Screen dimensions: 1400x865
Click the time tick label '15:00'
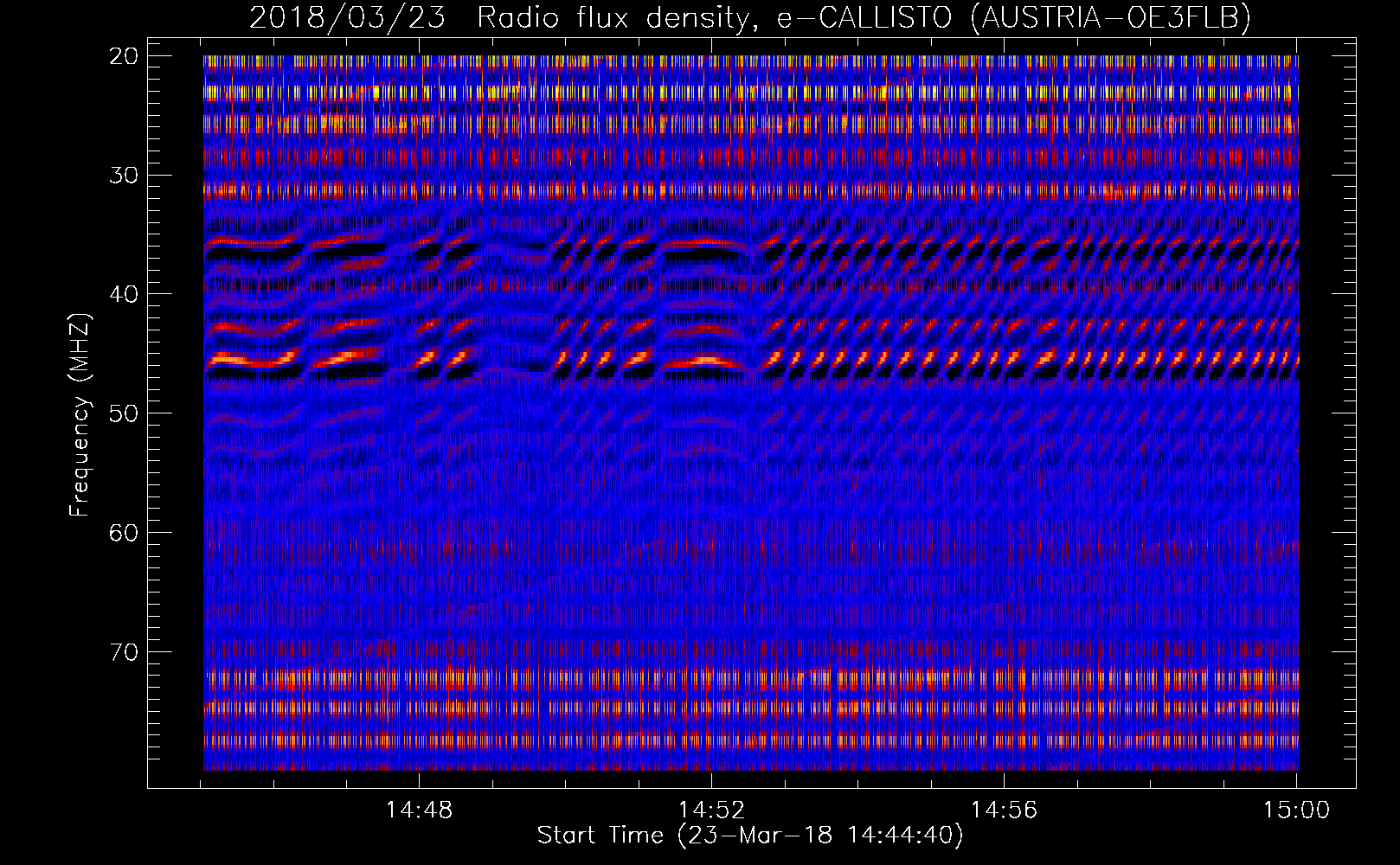coord(1296,811)
